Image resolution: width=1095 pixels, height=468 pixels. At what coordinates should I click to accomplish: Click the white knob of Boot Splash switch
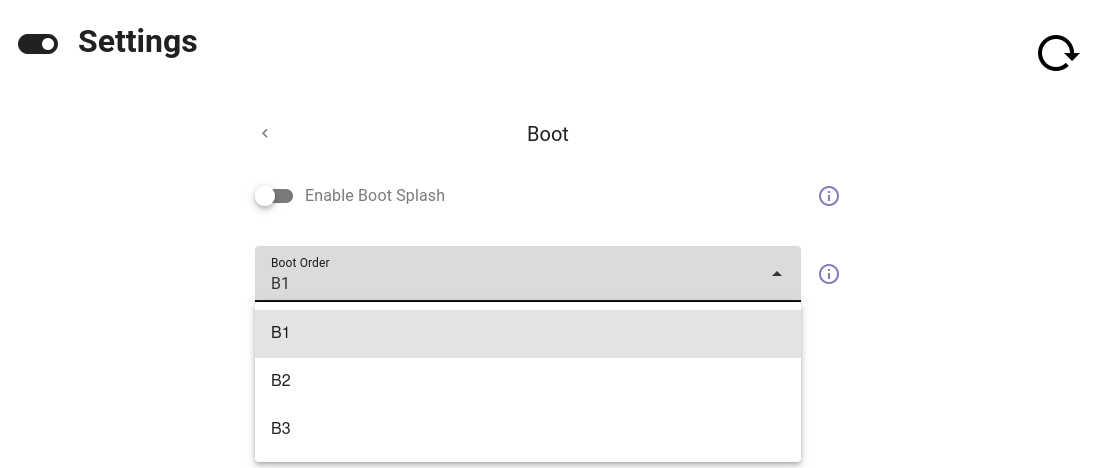pyautogui.click(x=265, y=196)
